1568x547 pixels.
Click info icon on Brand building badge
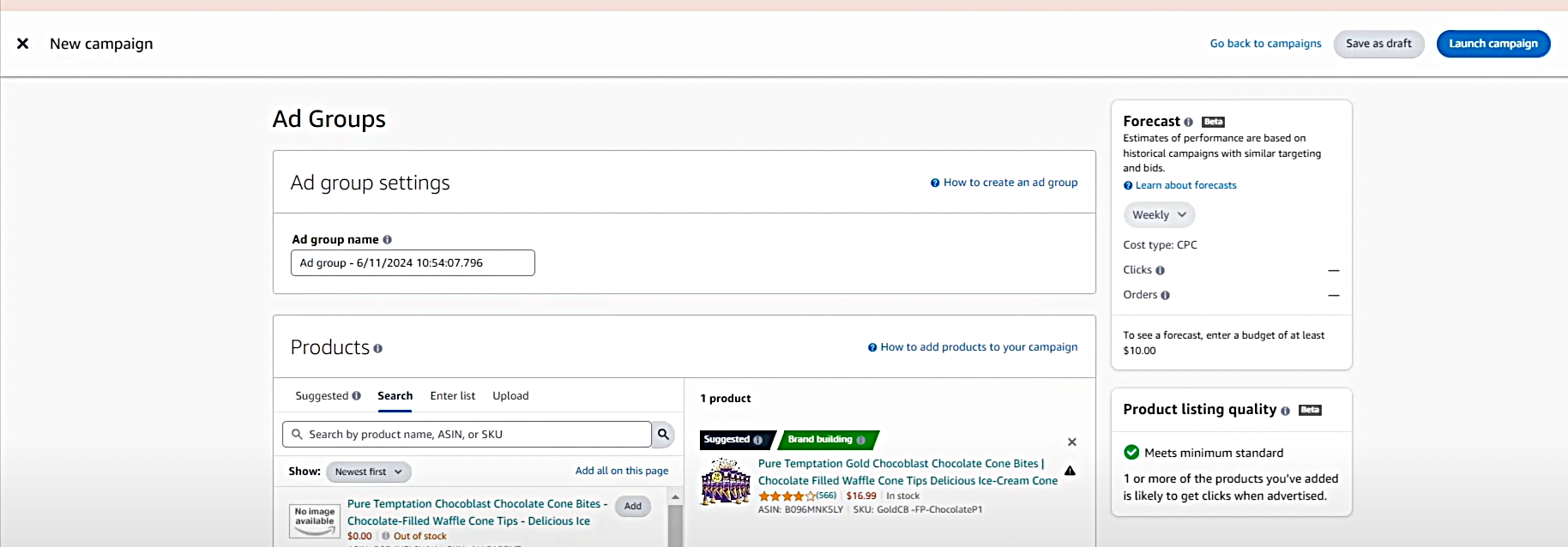click(x=861, y=440)
